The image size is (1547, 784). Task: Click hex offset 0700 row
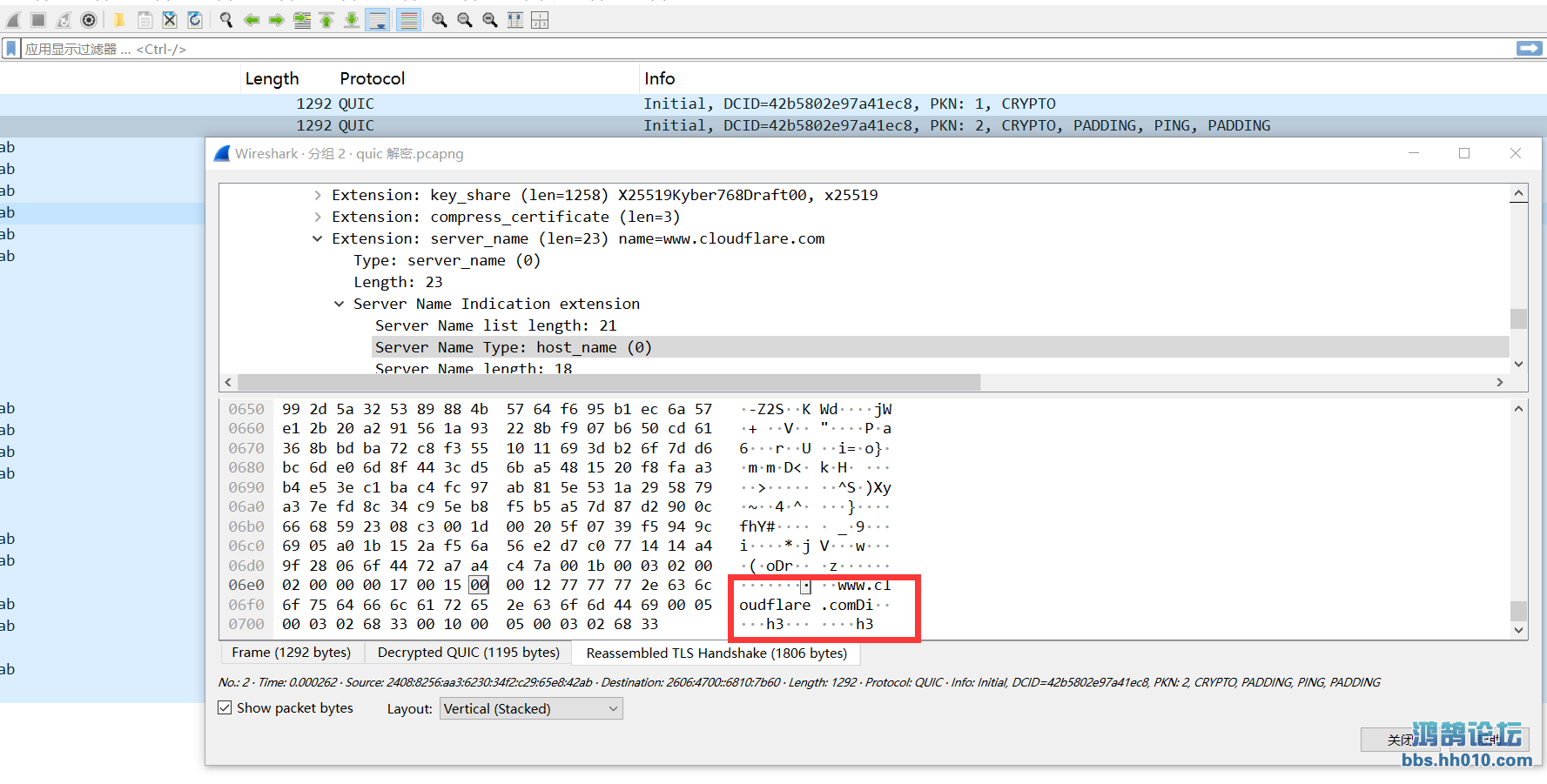pyautogui.click(x=246, y=624)
